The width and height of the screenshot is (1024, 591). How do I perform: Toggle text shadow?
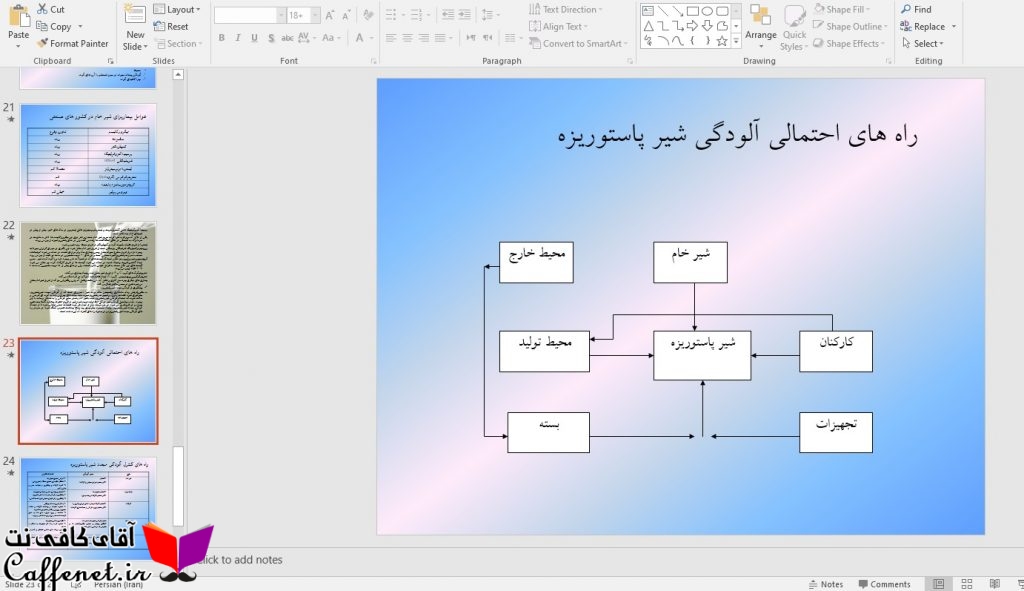click(271, 38)
